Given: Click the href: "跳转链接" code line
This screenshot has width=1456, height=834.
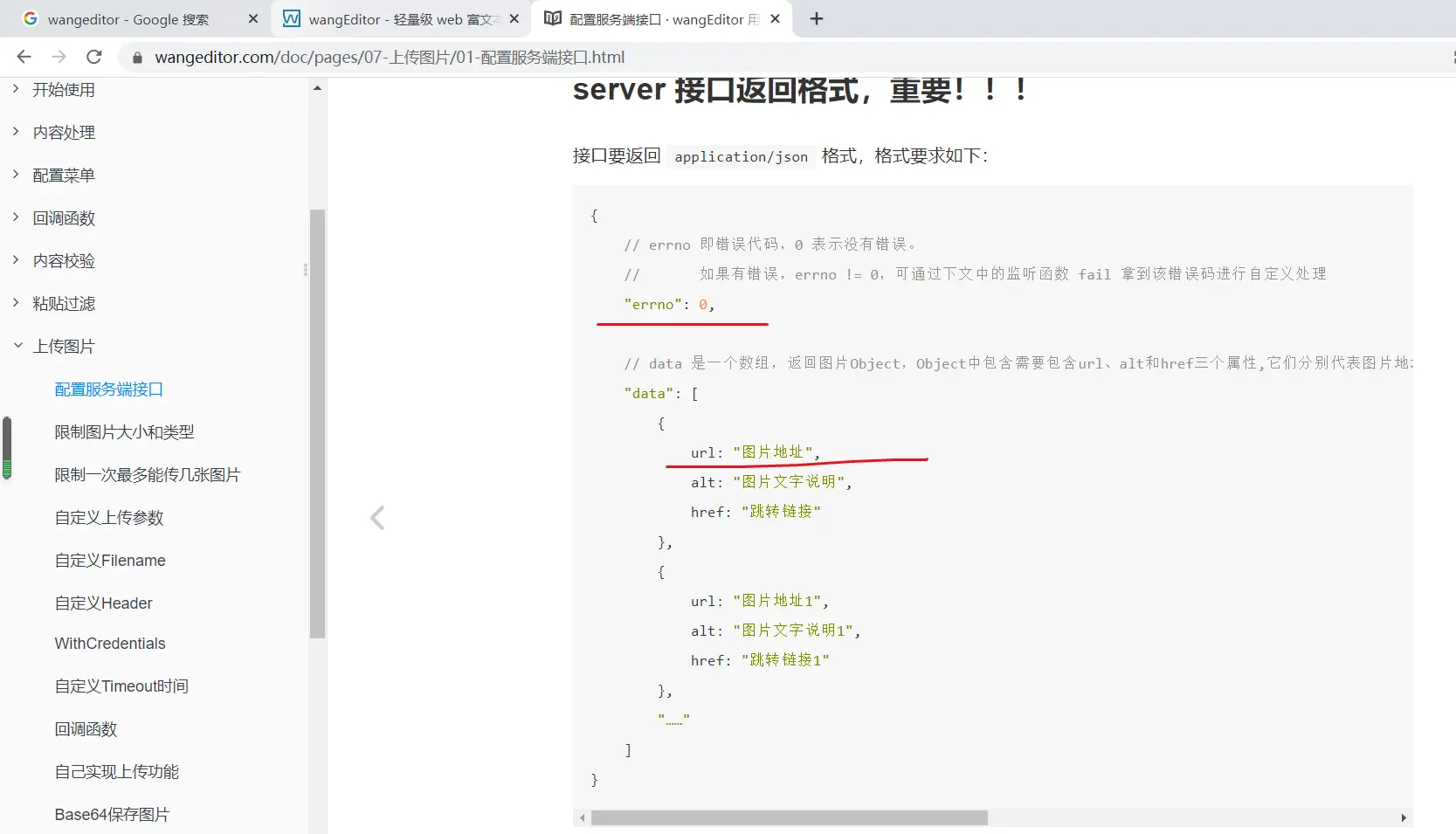Looking at the screenshot, I should pos(756,512).
